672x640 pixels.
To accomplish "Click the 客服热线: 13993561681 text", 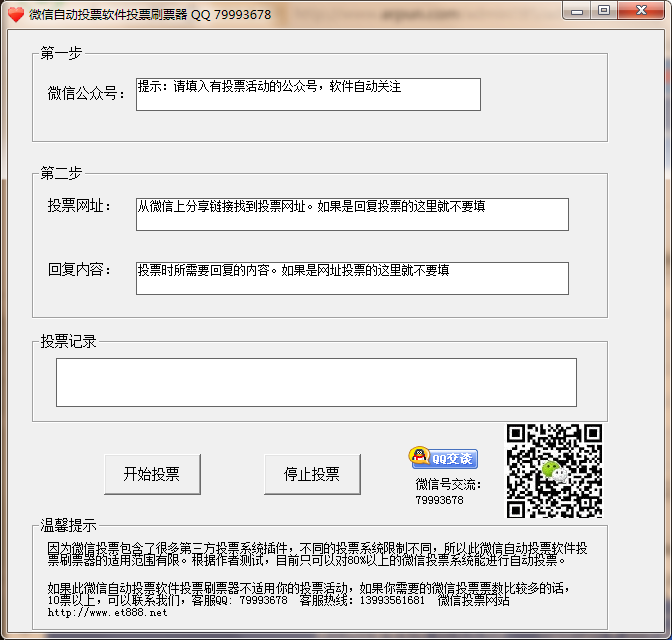I will pos(362,600).
